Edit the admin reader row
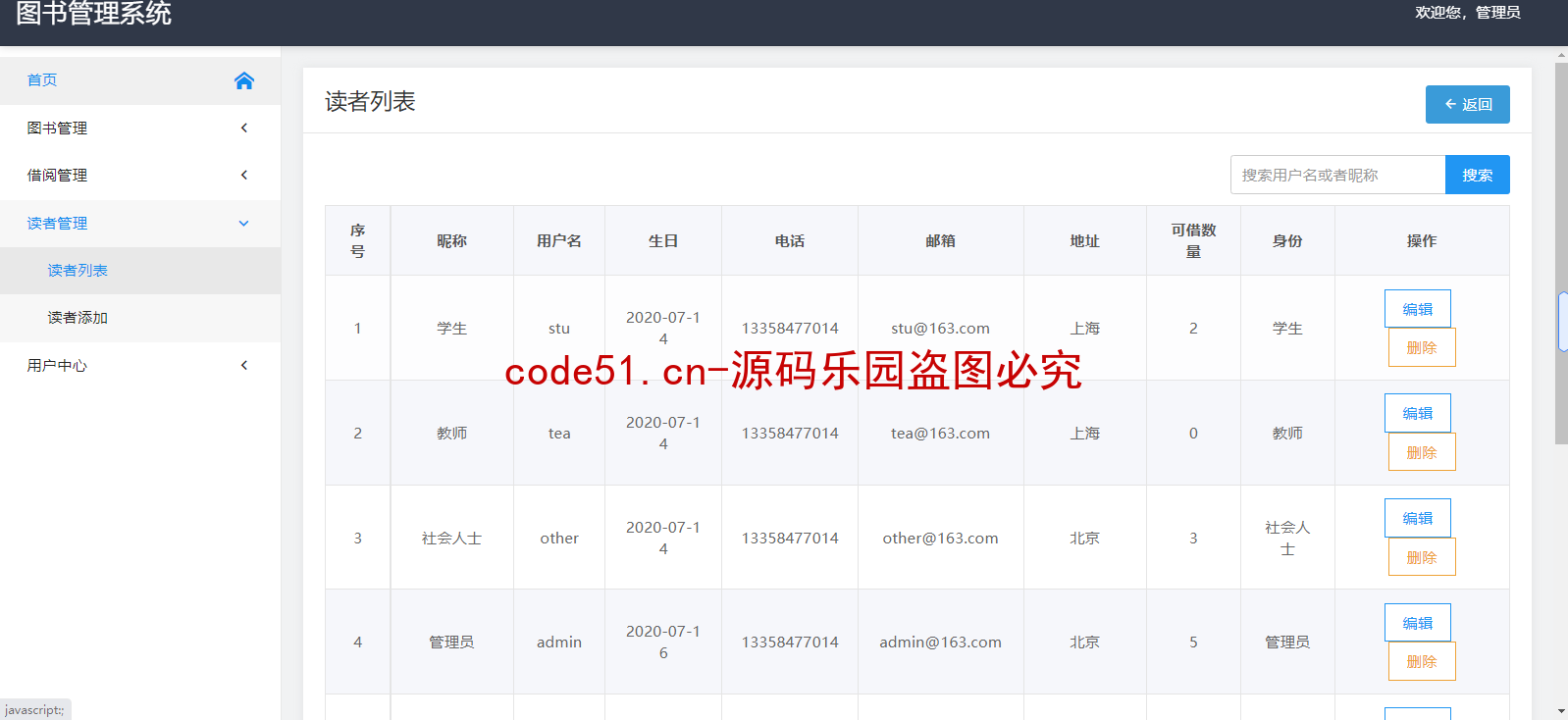This screenshot has height=720, width=1568. (1417, 623)
